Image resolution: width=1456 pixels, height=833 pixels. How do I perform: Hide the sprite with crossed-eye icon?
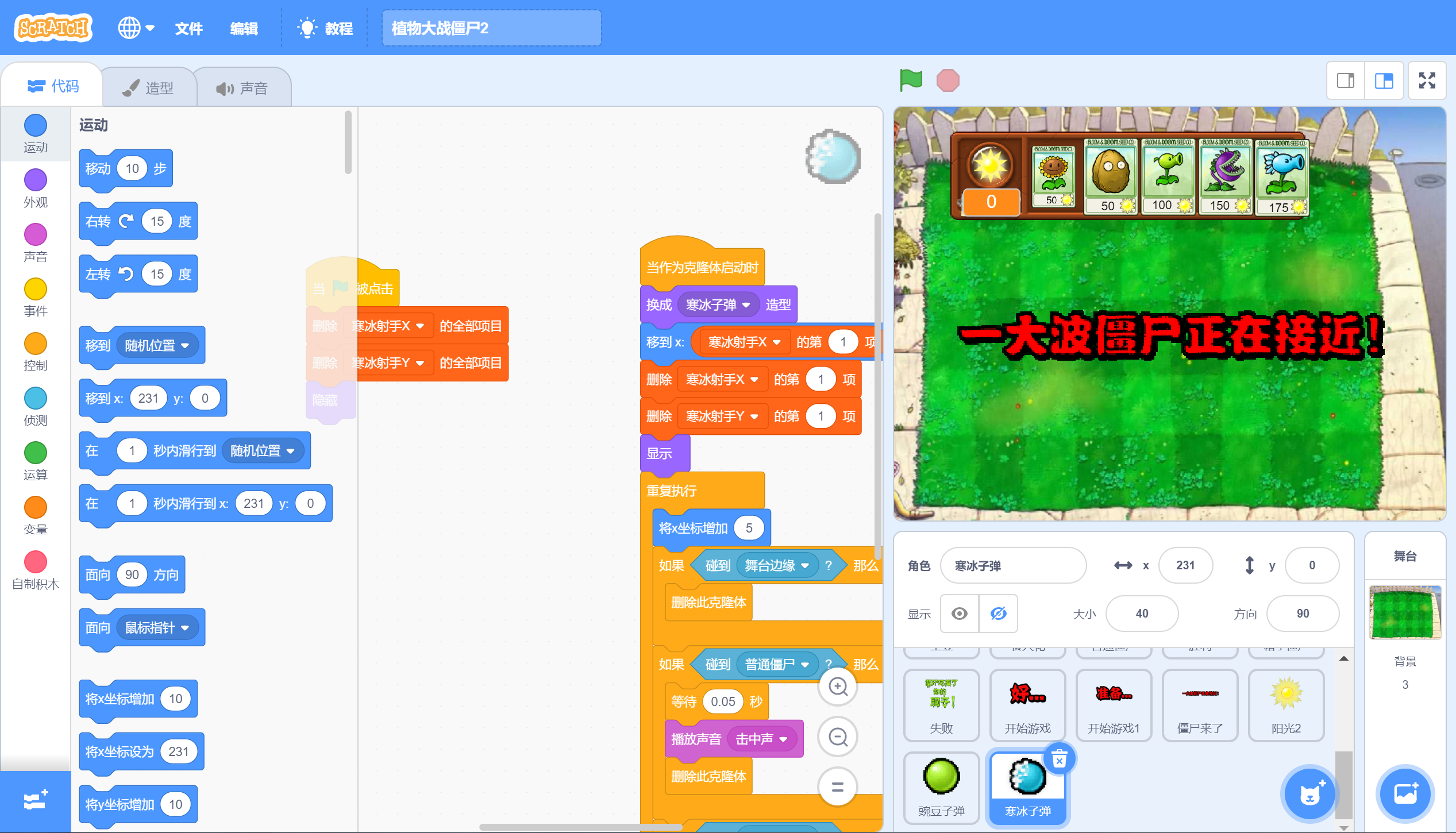[x=999, y=614]
